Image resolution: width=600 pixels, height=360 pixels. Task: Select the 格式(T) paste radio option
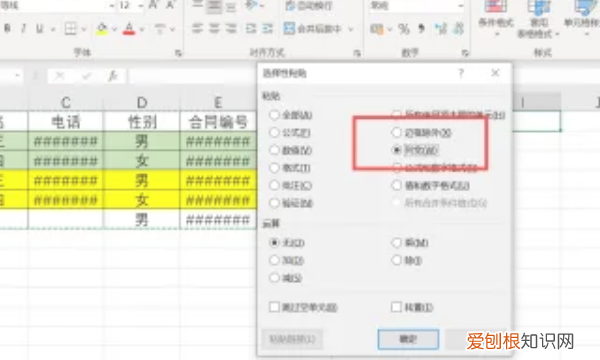[290, 168]
